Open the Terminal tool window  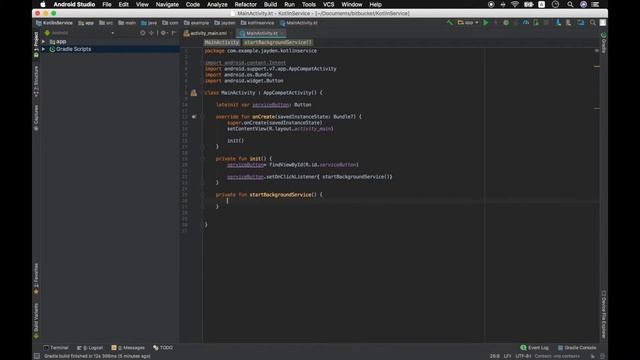[56, 348]
